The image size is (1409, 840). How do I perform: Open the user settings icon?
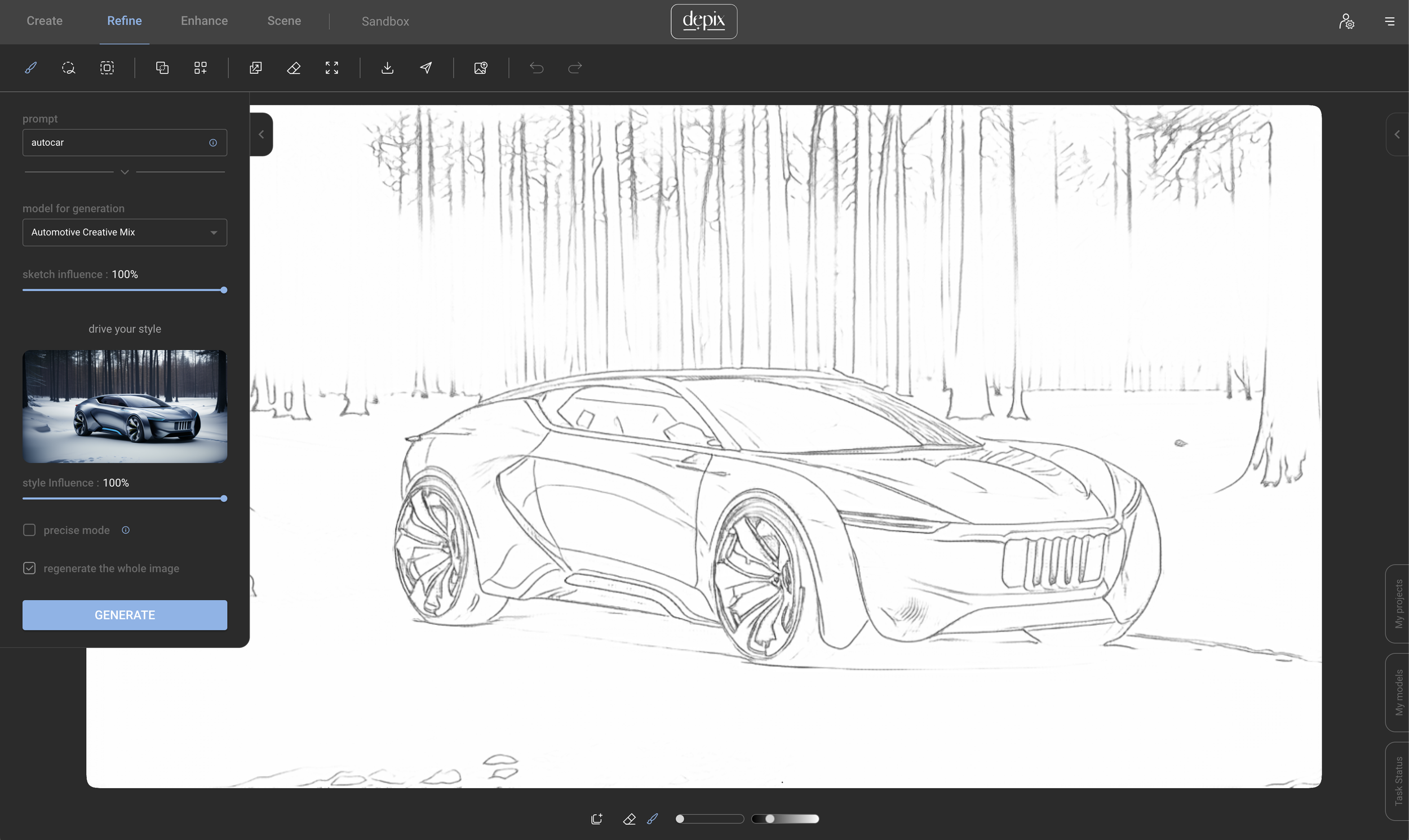click(x=1346, y=21)
